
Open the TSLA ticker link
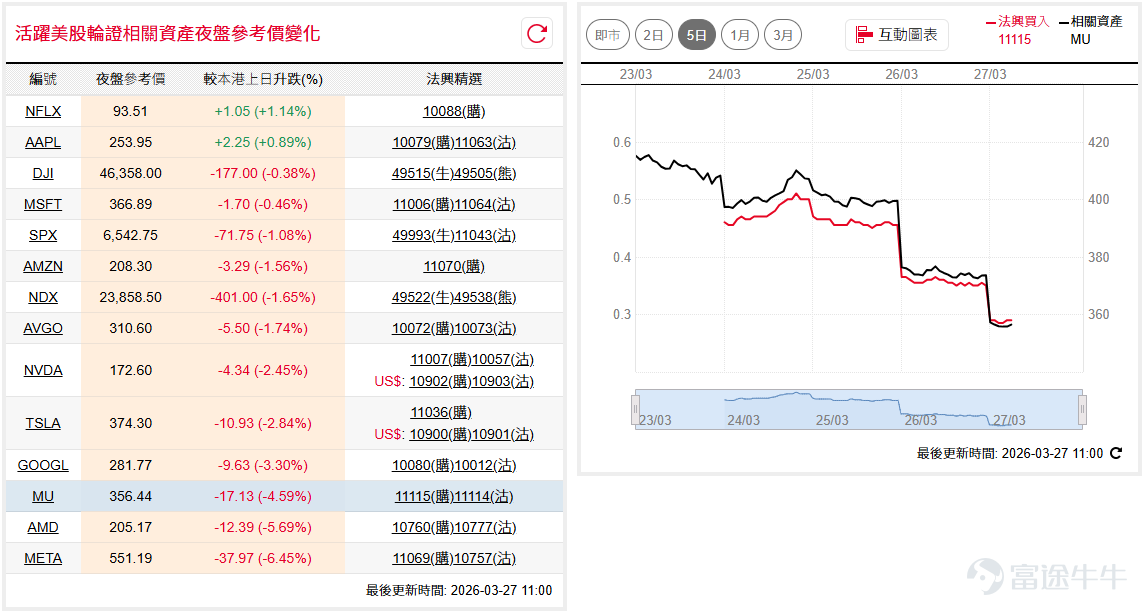coord(43,424)
